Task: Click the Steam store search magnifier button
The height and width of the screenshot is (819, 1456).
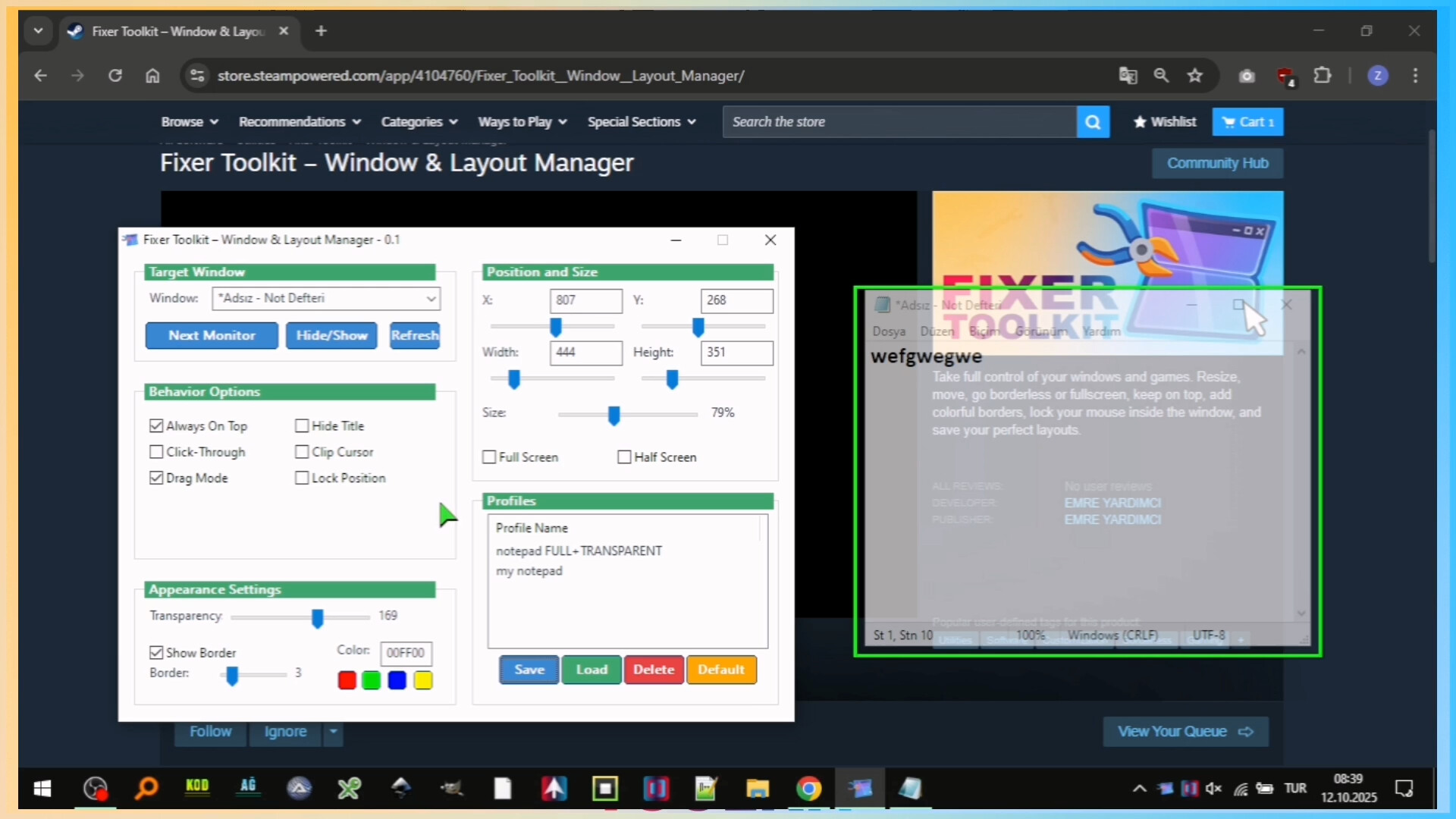Action: click(x=1092, y=122)
